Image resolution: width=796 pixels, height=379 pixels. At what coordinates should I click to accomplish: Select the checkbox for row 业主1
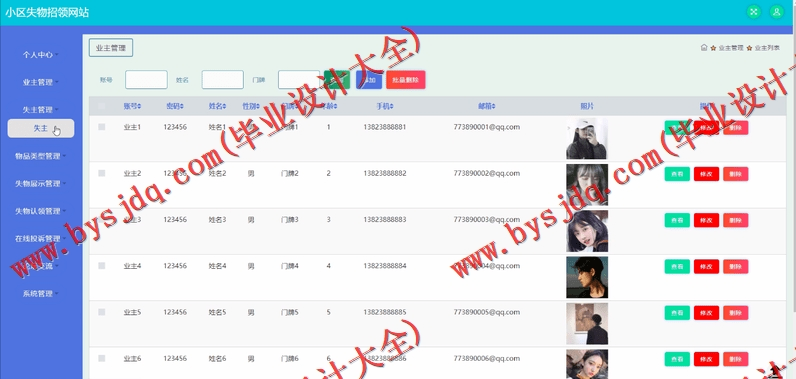tap(102, 127)
